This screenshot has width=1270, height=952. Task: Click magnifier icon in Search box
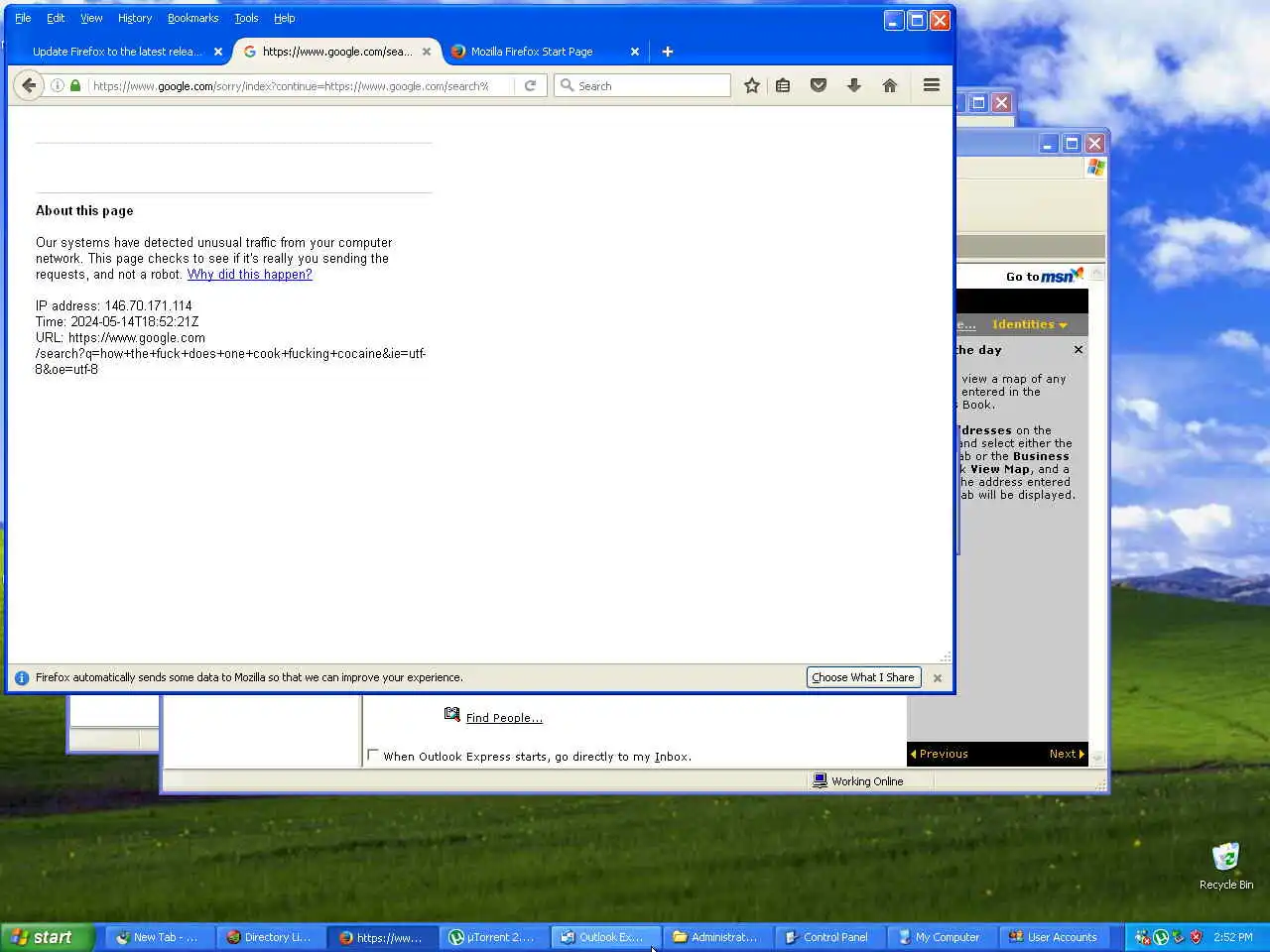pos(568,85)
